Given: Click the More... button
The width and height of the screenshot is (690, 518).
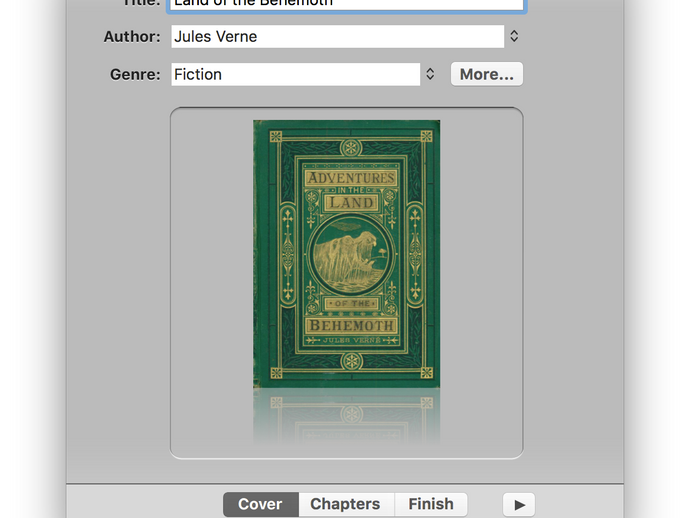Looking at the screenshot, I should pyautogui.click(x=487, y=74).
